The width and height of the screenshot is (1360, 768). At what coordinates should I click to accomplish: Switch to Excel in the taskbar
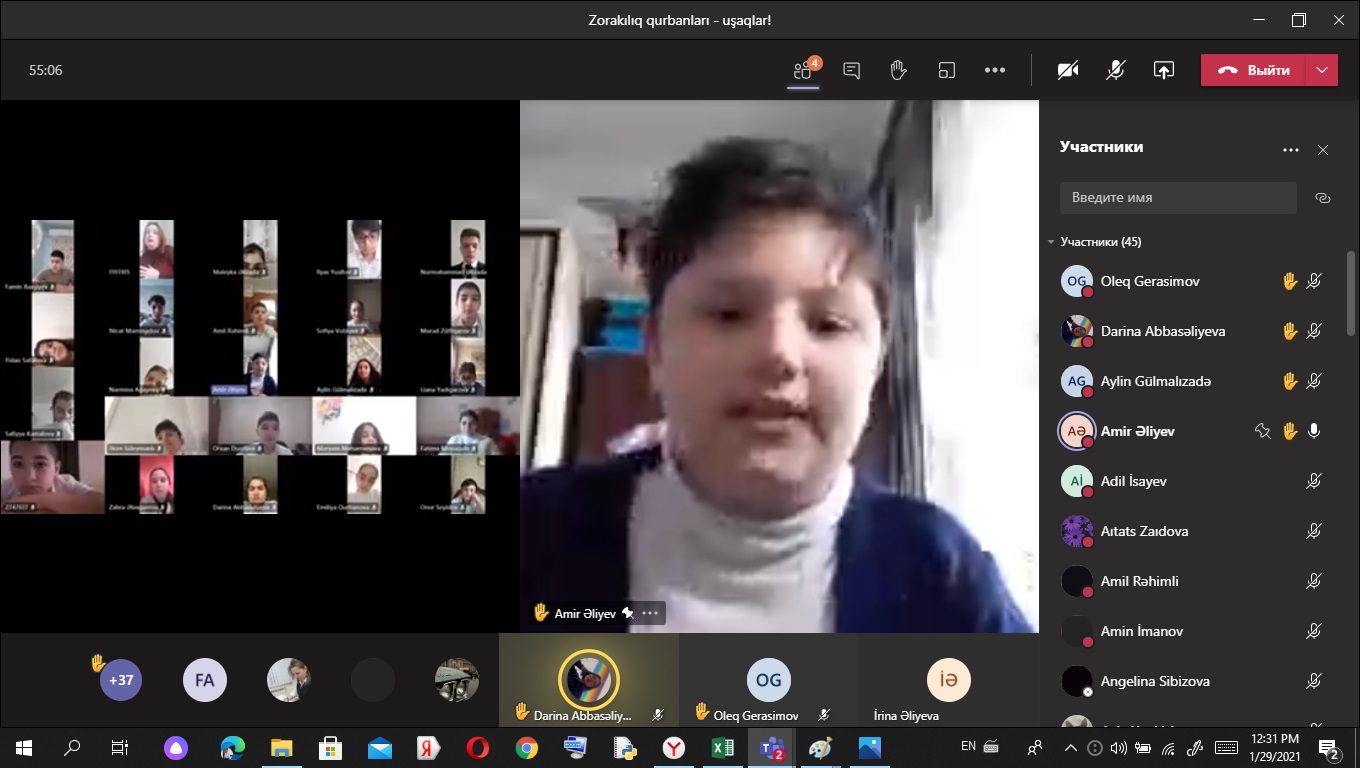tap(722, 748)
